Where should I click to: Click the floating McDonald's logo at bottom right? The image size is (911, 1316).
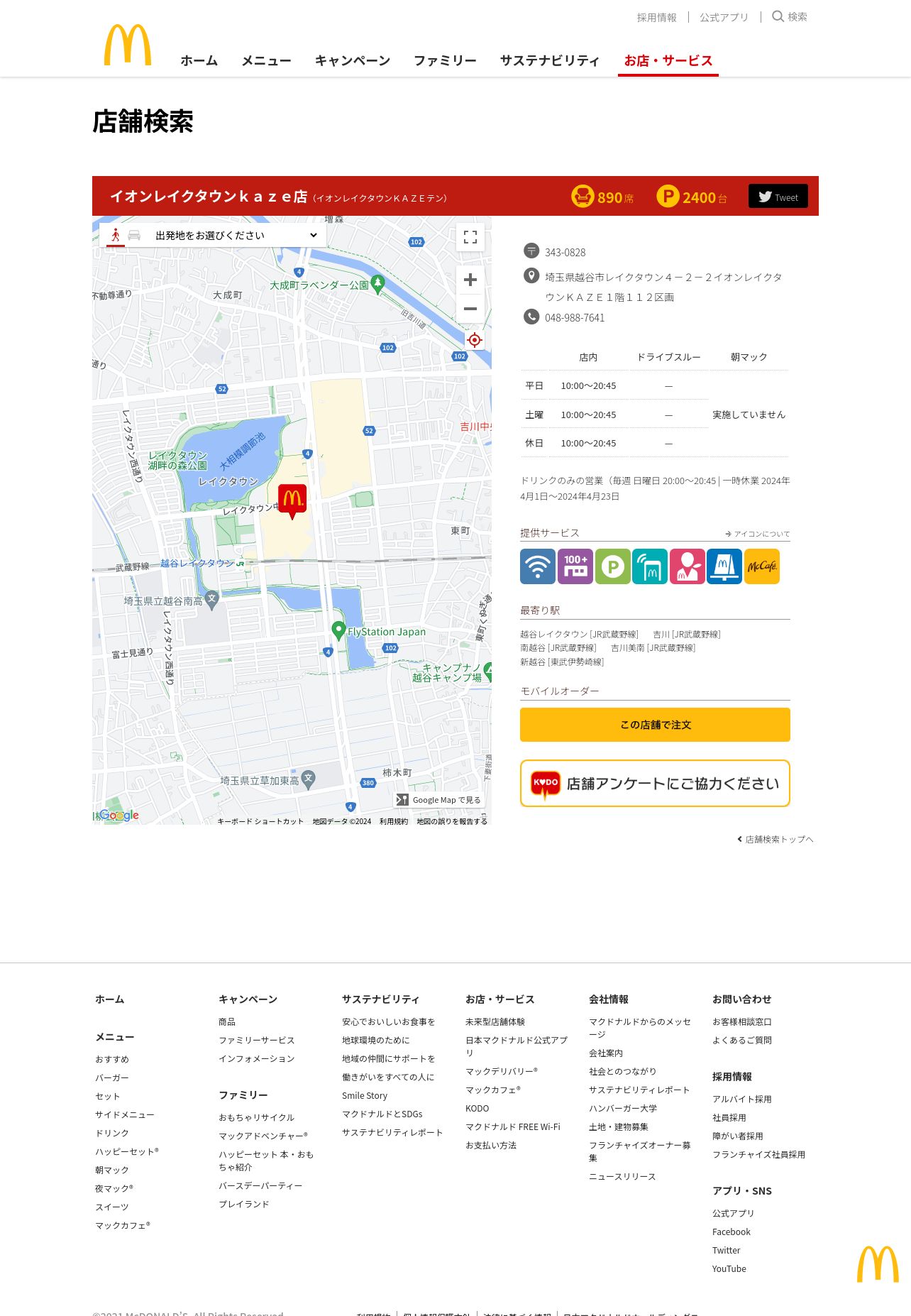[878, 1263]
